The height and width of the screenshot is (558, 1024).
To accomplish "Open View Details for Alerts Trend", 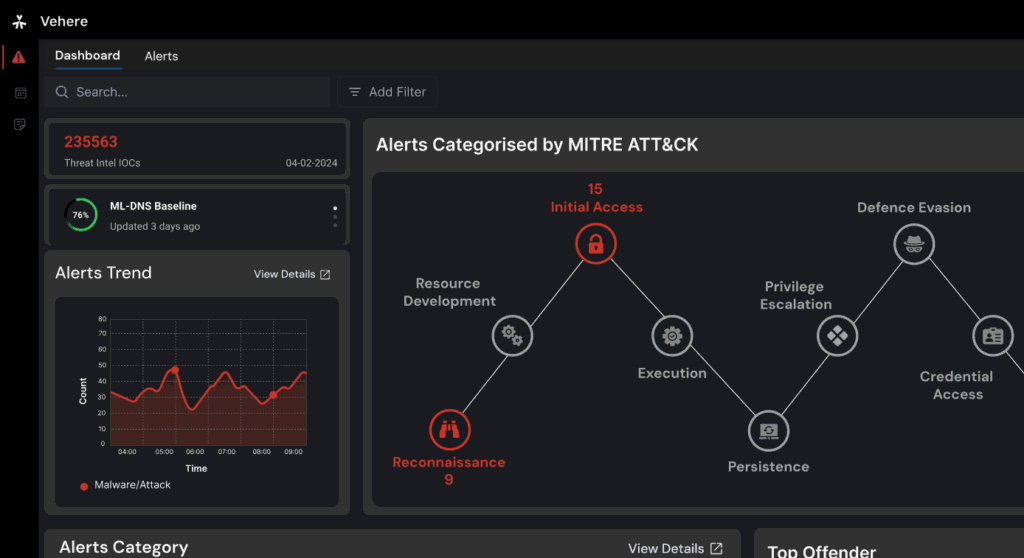I will click(x=292, y=274).
